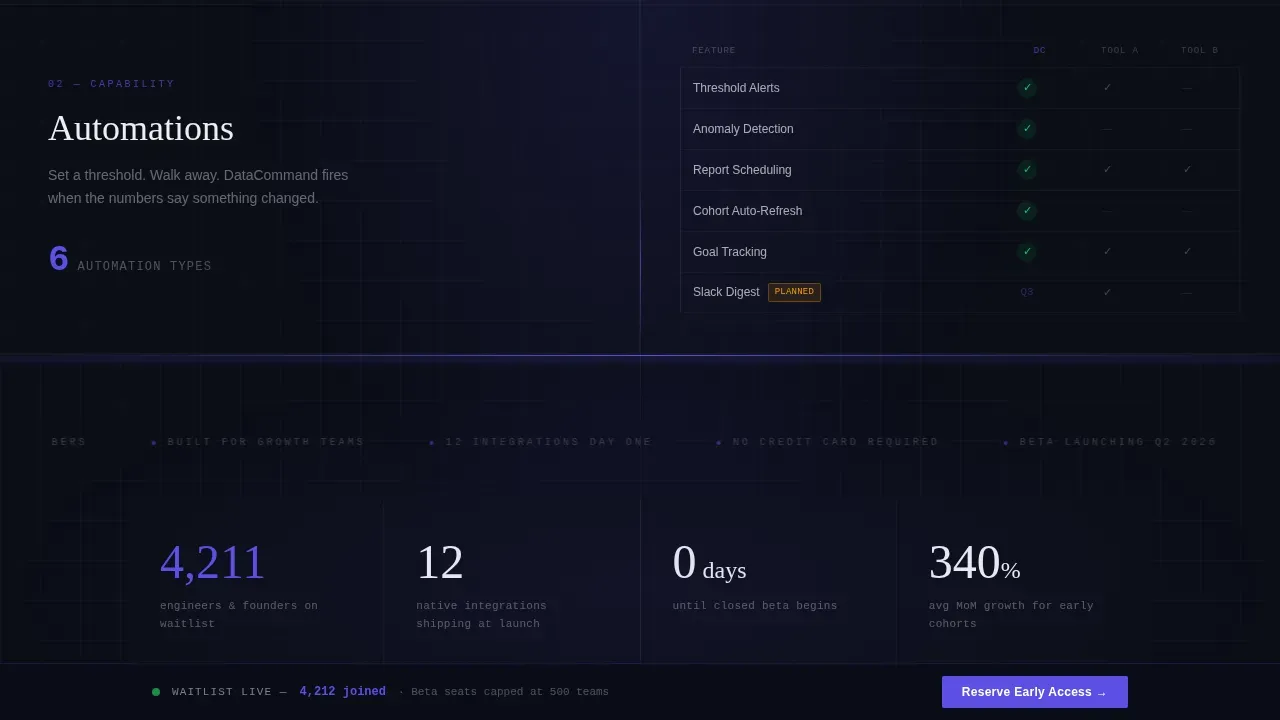Click the Report Scheduling feature name
Screen dimensions: 1280x720
click(742, 170)
